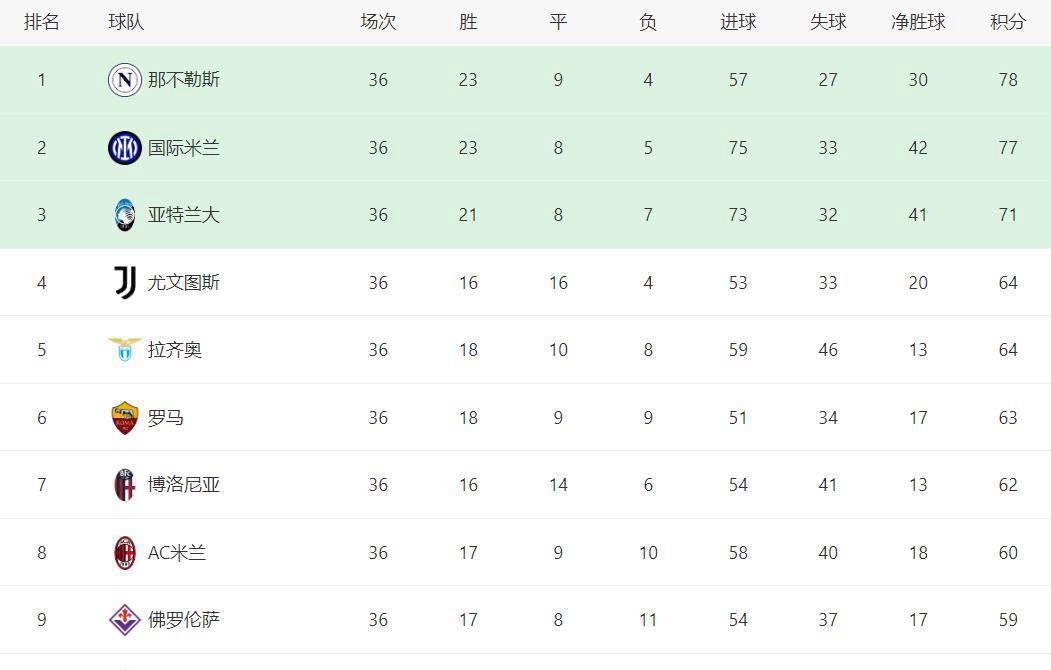Select the 博洛尼亚 team name

[184, 484]
